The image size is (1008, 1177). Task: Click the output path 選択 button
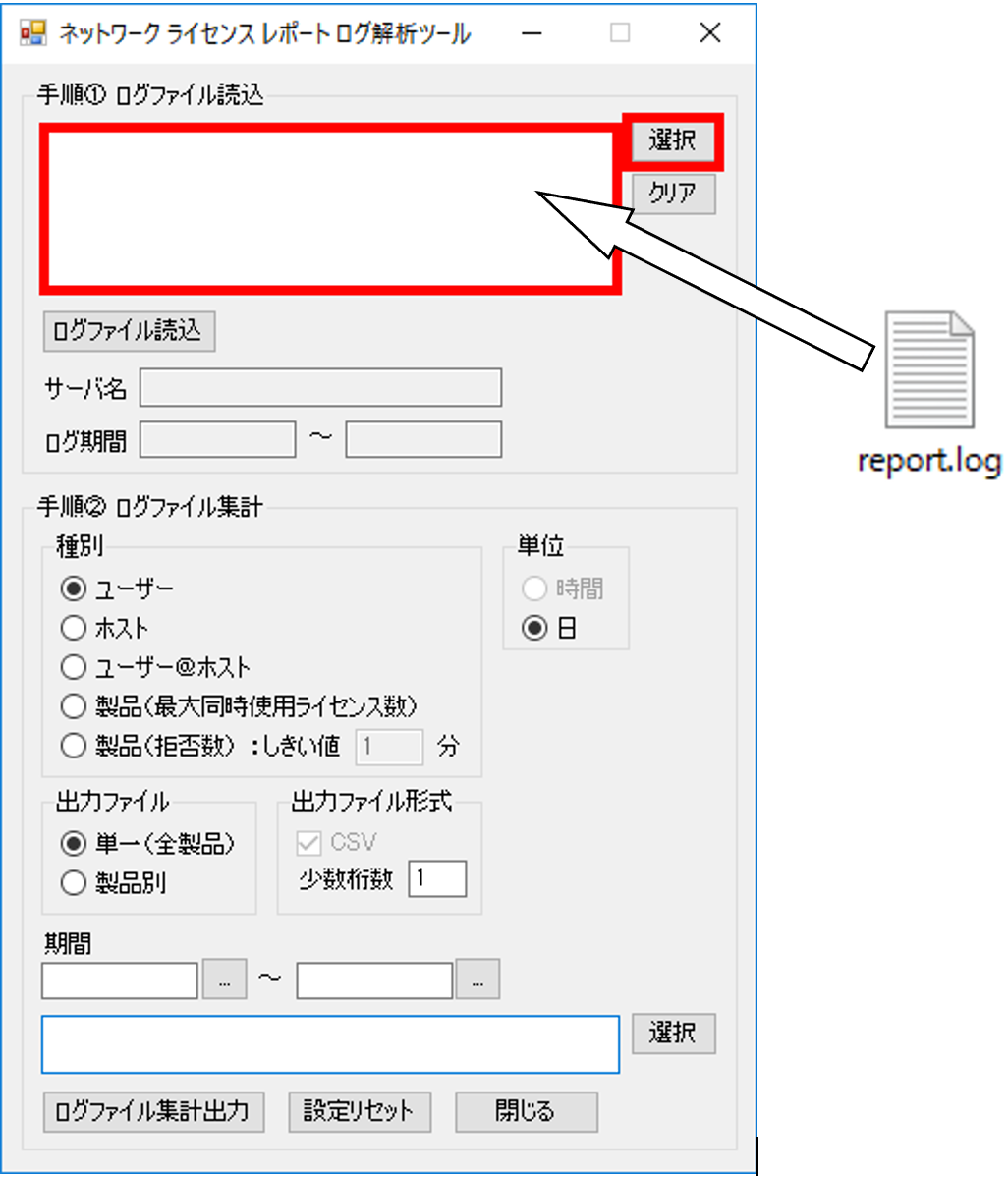click(x=673, y=1034)
